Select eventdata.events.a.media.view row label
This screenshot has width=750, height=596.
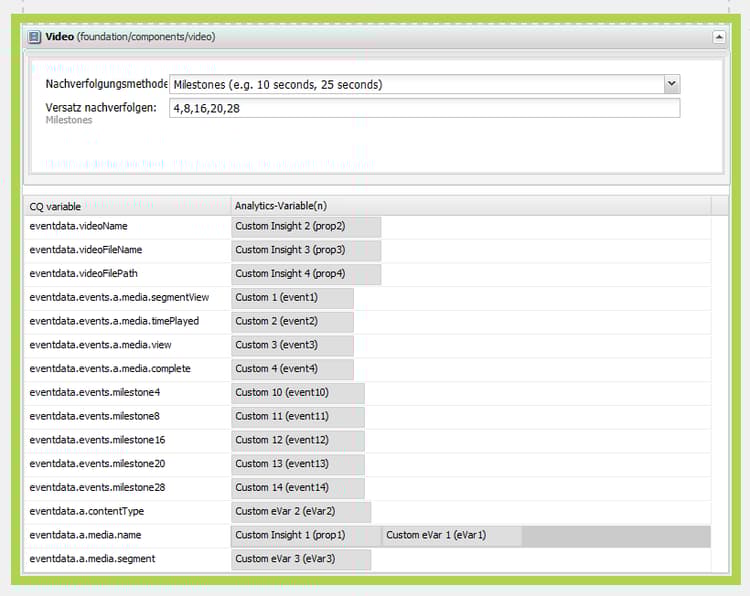(x=100, y=345)
